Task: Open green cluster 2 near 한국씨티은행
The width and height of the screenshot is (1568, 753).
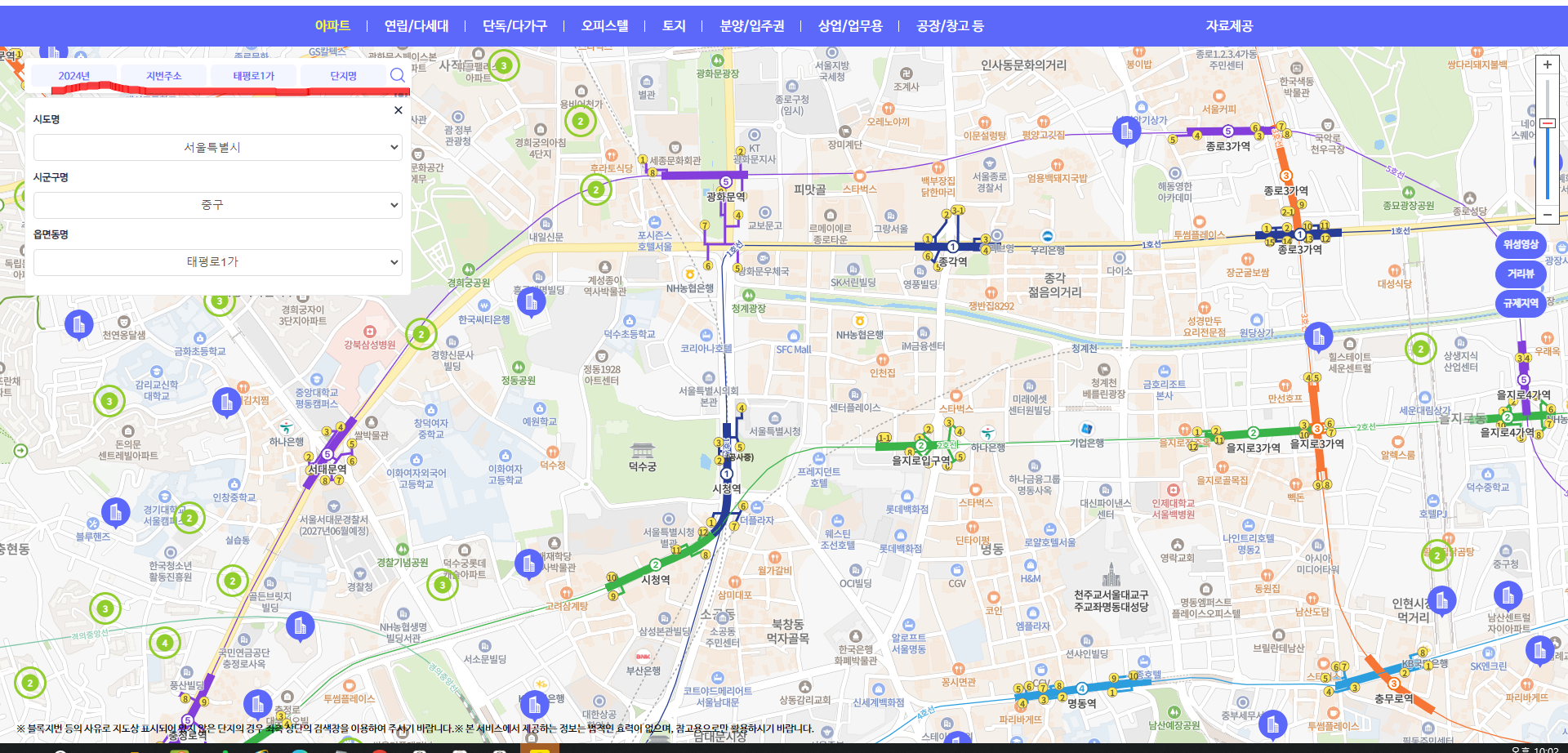Action: (421, 334)
